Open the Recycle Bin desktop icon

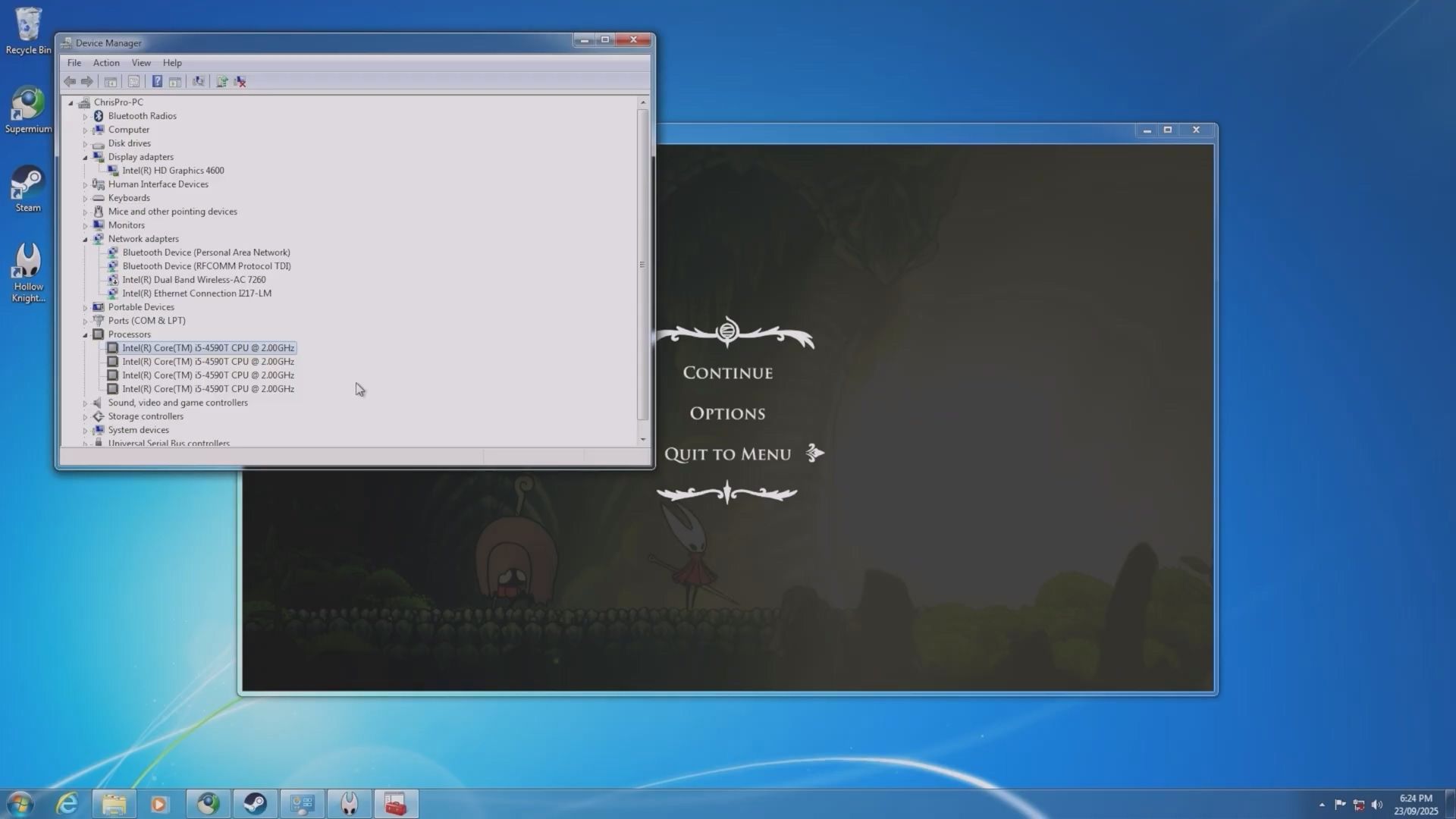(x=28, y=31)
